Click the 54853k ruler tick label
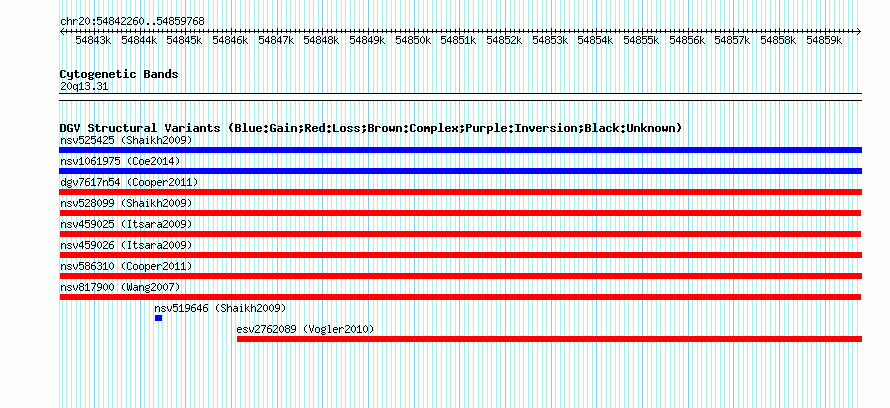890x408 pixels. point(550,40)
